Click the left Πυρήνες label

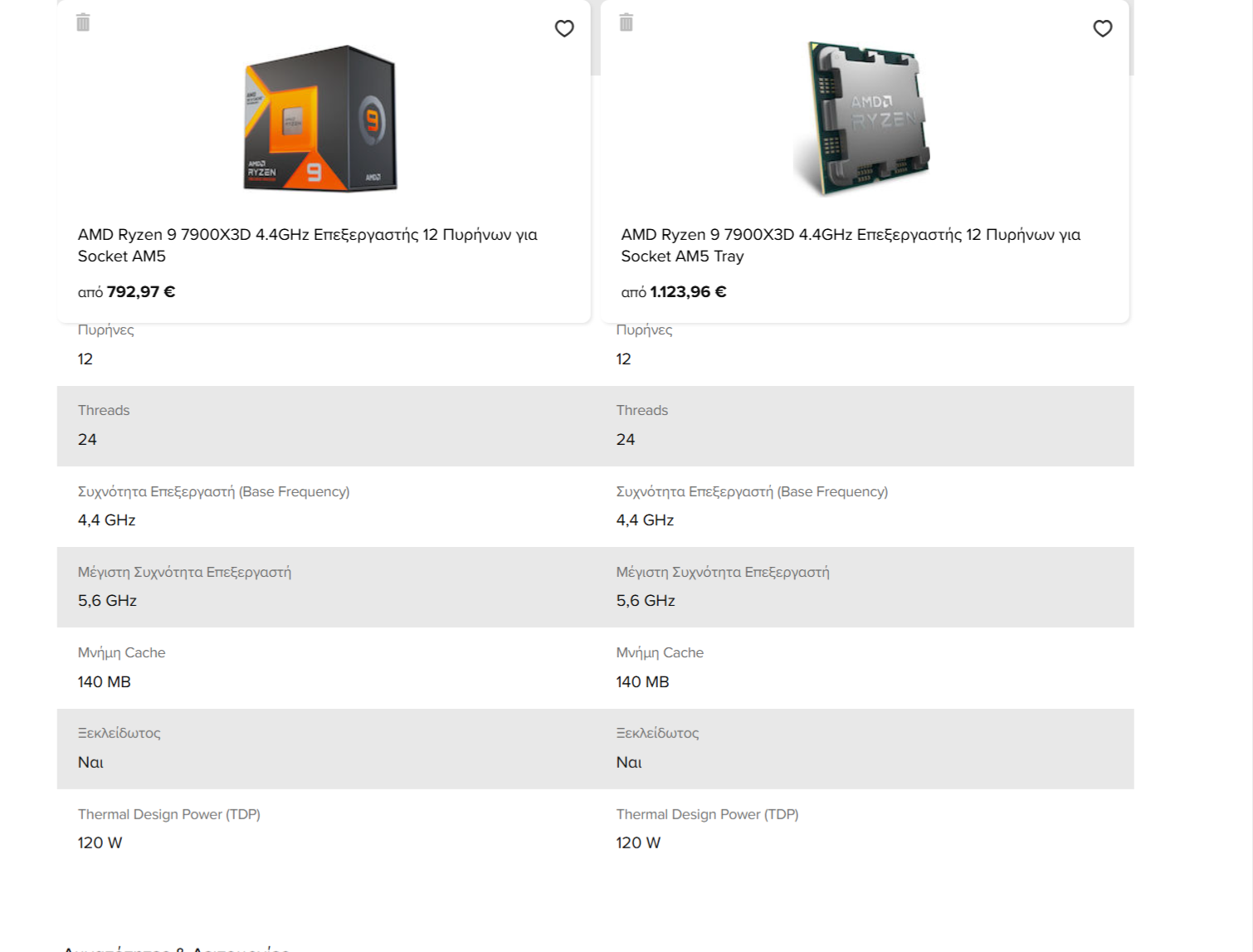point(105,330)
